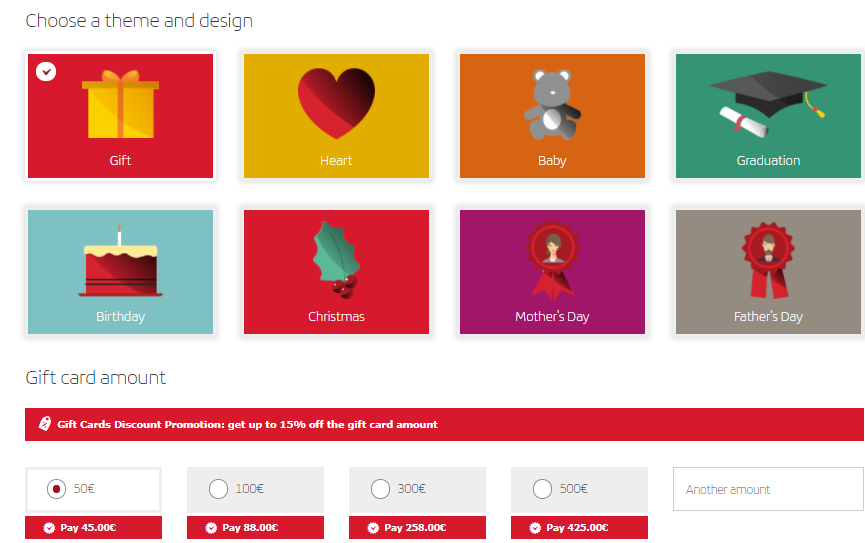Choose the Birthday cake theme
The image size is (865, 543).
120,272
